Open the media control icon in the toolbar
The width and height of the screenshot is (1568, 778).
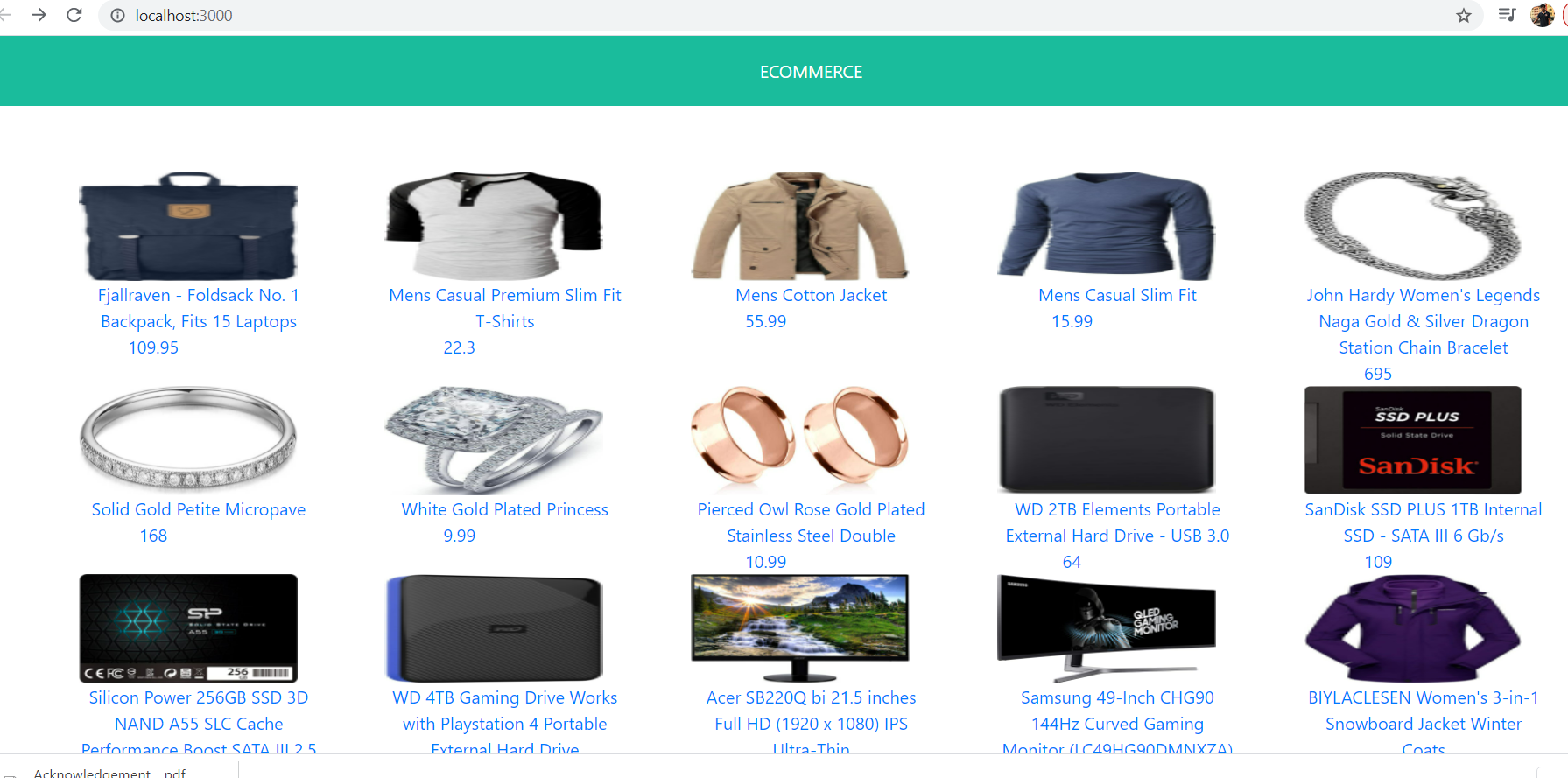pos(1507,15)
